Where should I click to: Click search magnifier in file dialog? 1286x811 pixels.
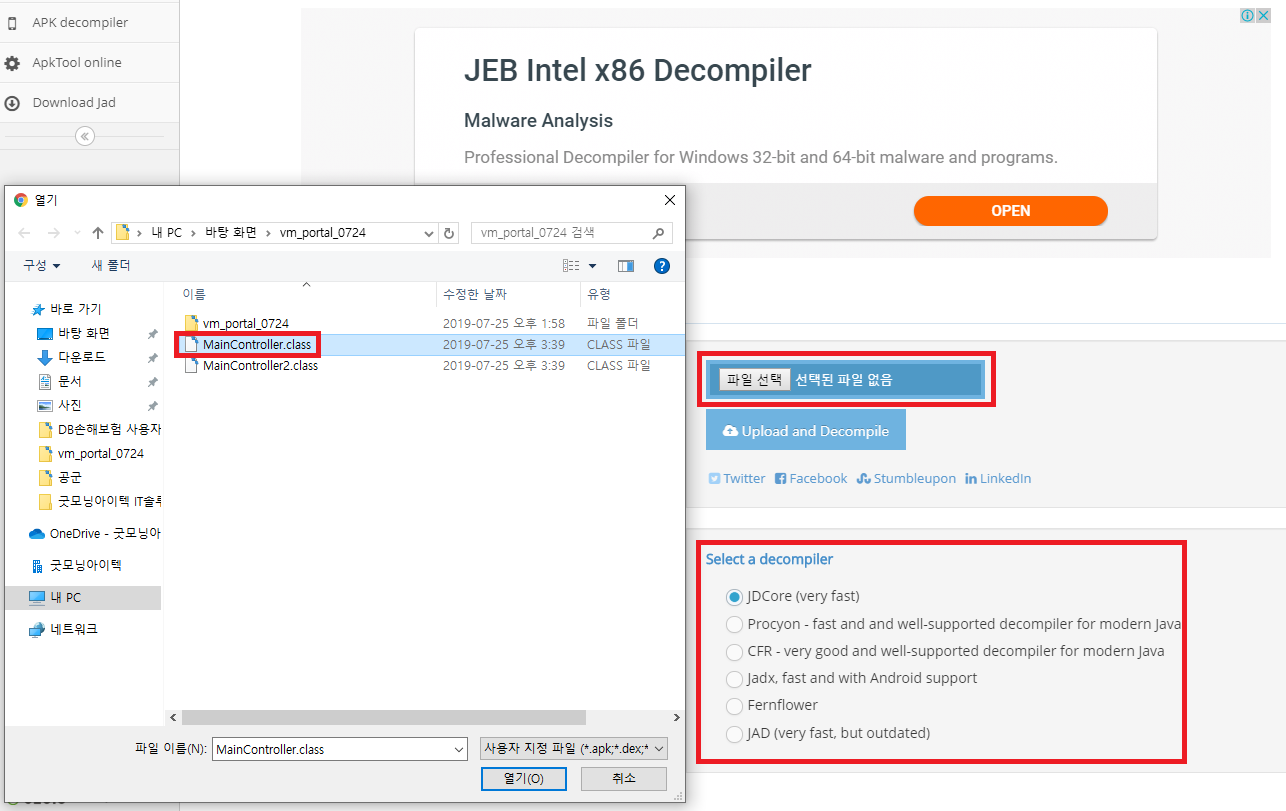point(658,233)
